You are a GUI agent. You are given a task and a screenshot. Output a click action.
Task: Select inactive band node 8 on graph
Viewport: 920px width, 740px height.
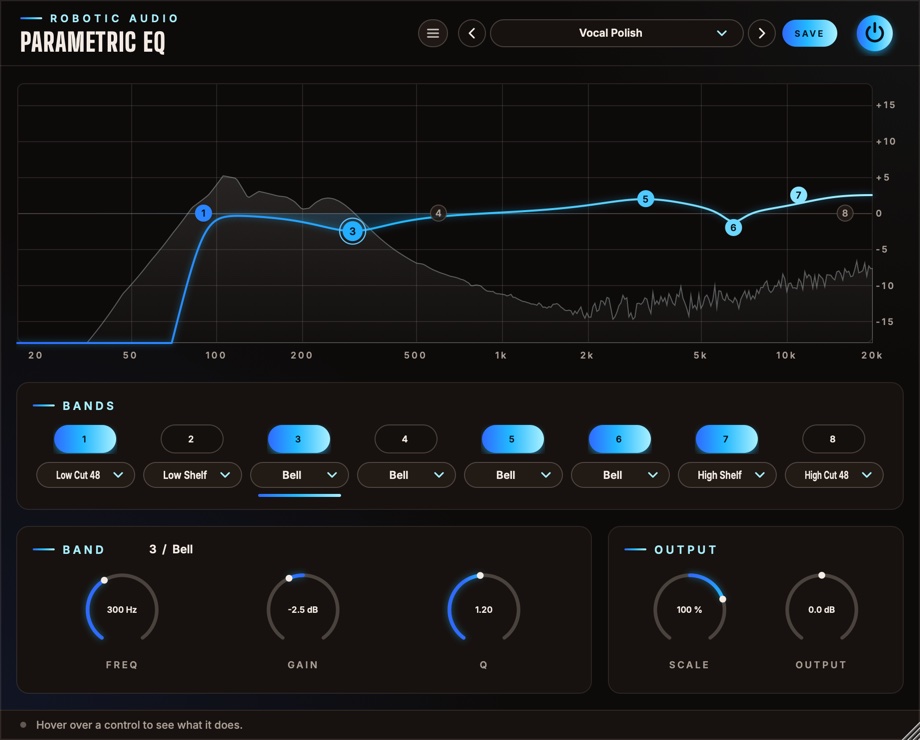pos(845,213)
